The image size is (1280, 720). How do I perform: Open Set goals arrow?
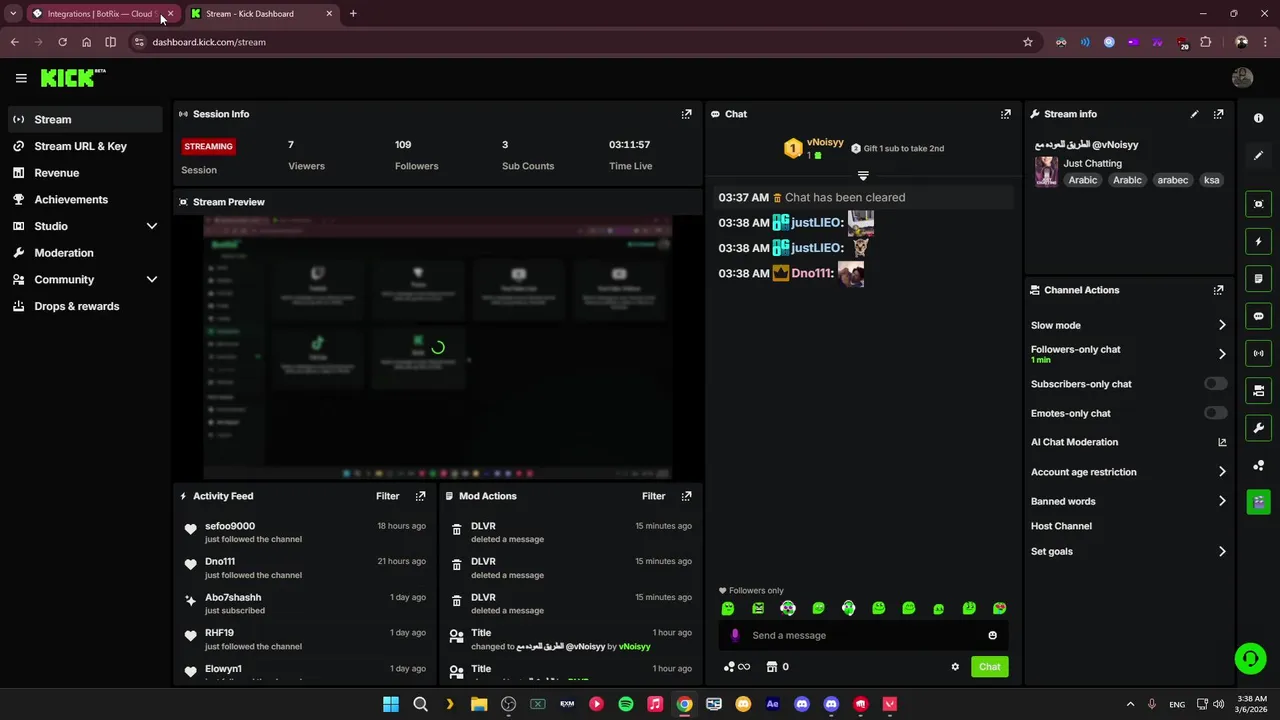pos(1222,551)
